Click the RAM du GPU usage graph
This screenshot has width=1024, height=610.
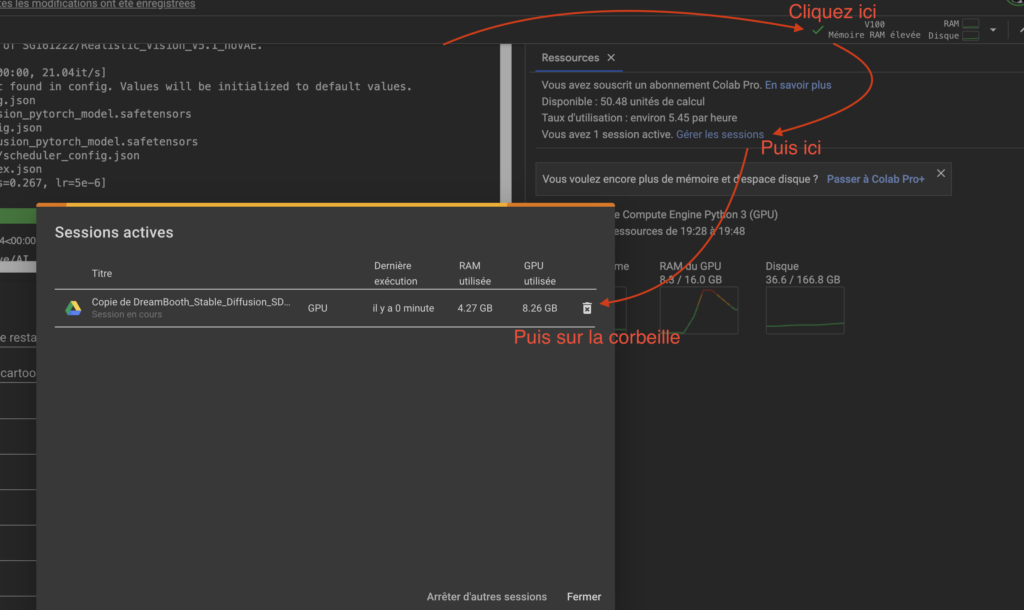[x=699, y=310]
